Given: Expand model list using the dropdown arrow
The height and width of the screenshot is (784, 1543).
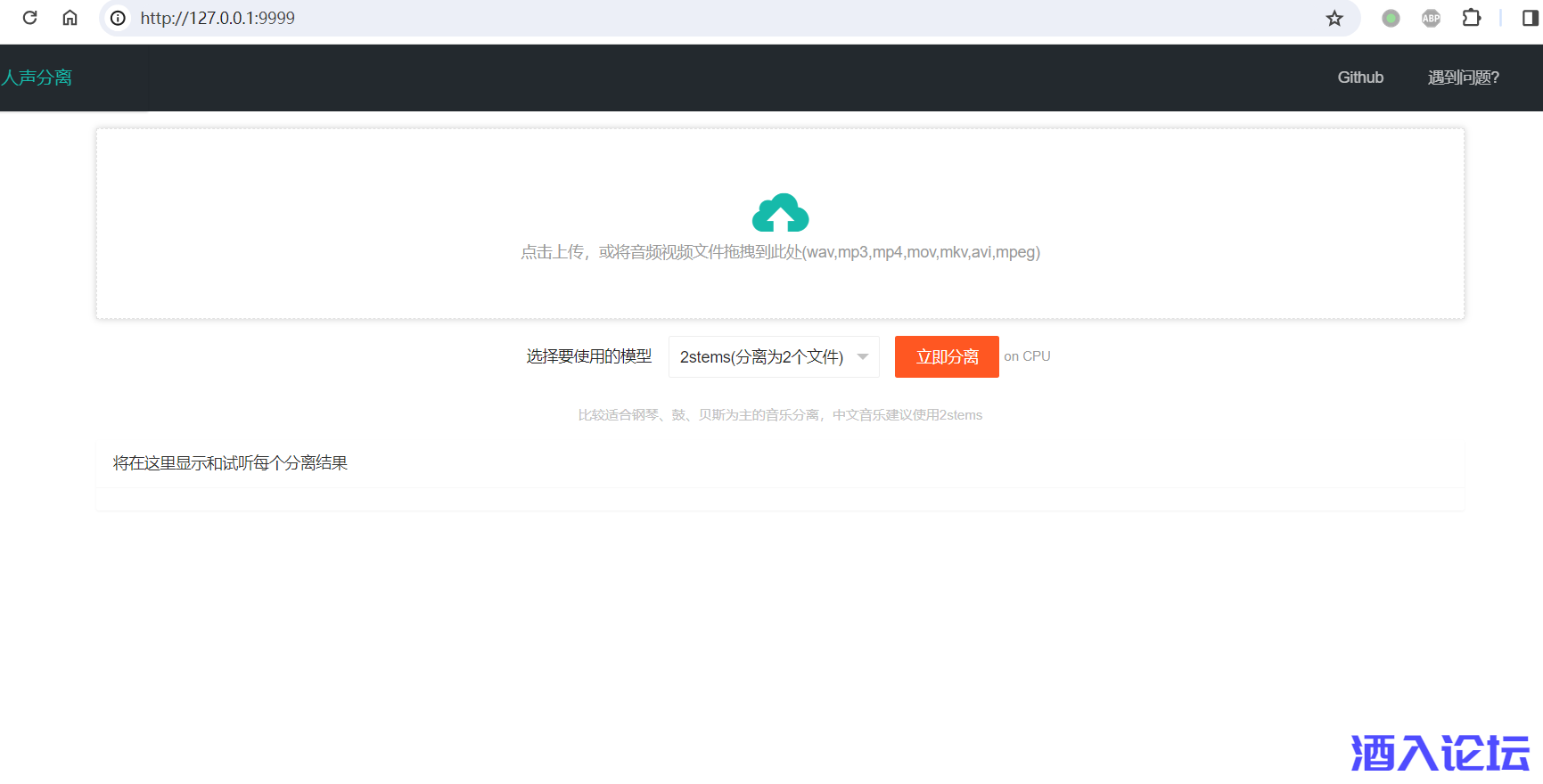Looking at the screenshot, I should [x=863, y=357].
